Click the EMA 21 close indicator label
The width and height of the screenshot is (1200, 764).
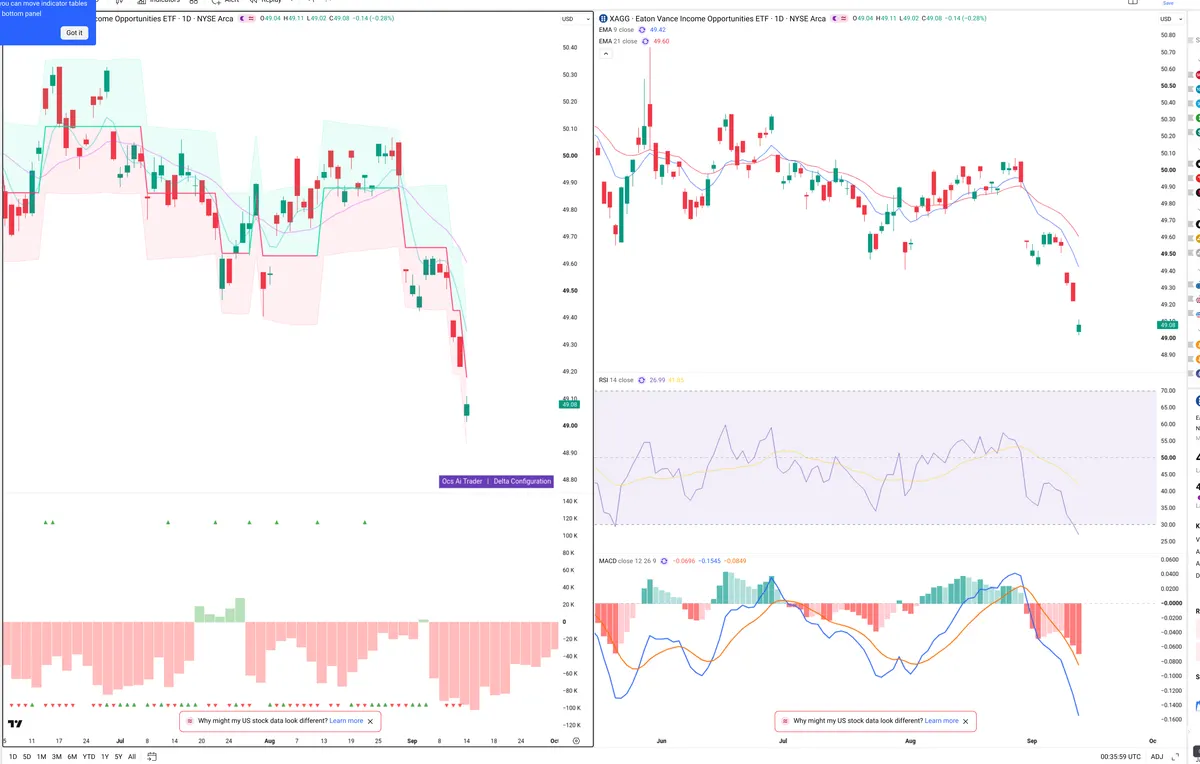click(618, 41)
